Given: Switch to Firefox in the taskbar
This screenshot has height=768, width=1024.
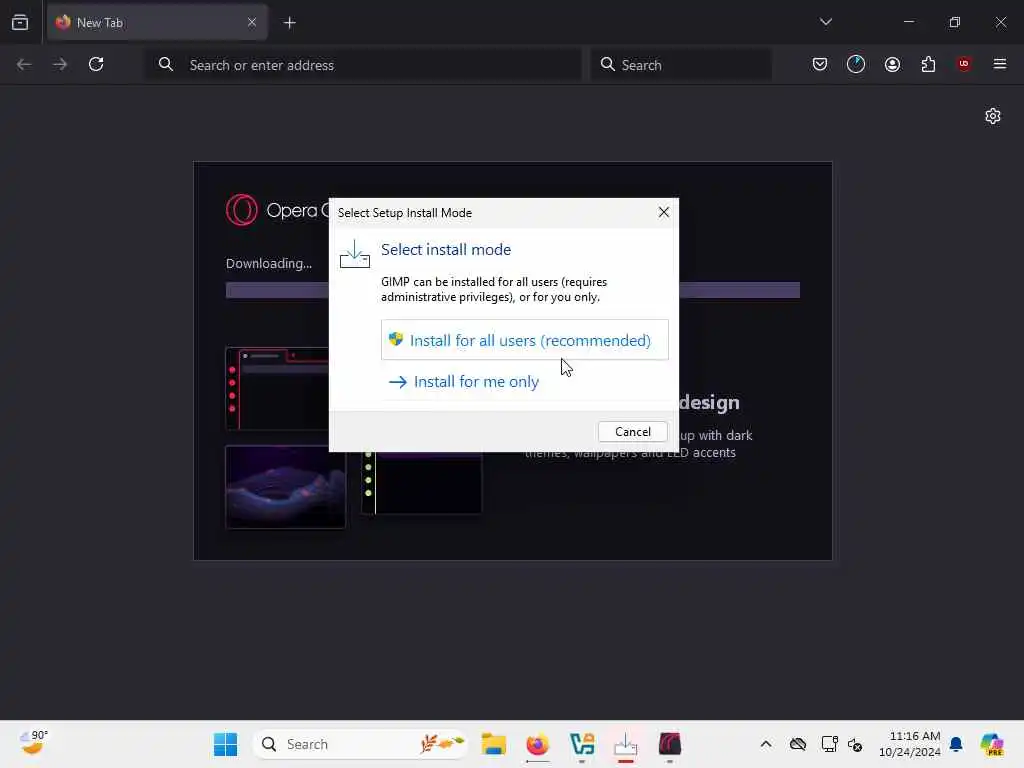Looking at the screenshot, I should point(537,744).
